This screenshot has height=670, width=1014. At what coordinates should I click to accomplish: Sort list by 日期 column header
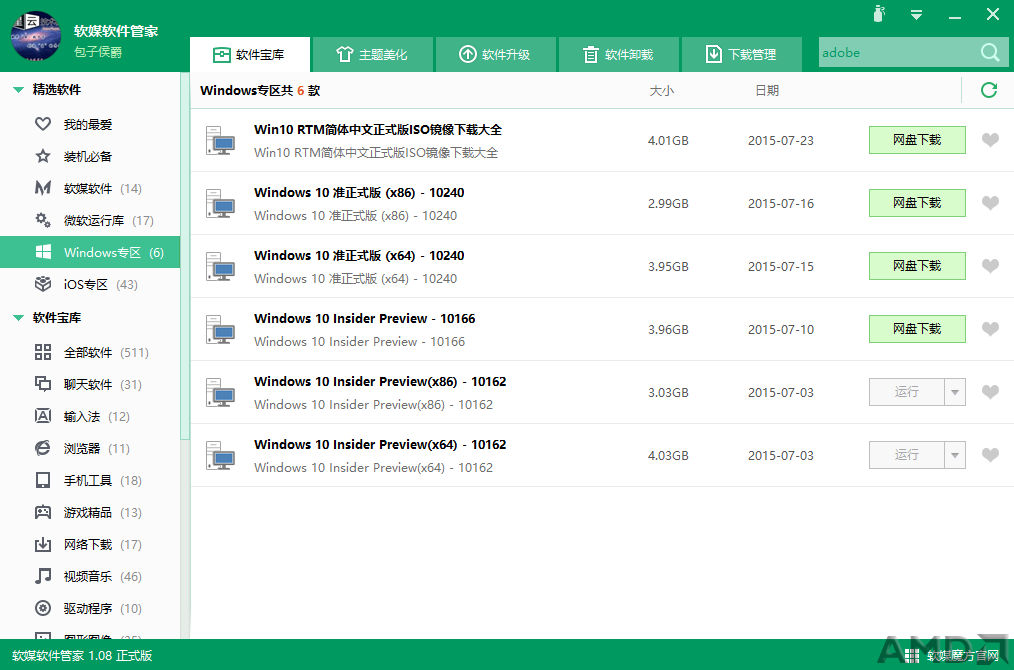coord(767,91)
